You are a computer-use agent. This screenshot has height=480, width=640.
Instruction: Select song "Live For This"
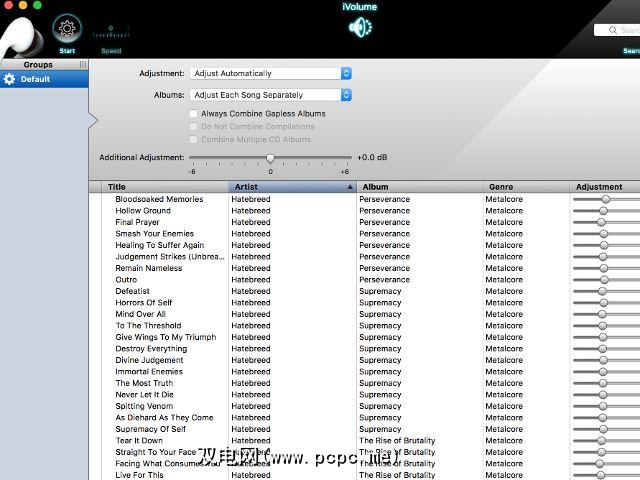[139, 475]
